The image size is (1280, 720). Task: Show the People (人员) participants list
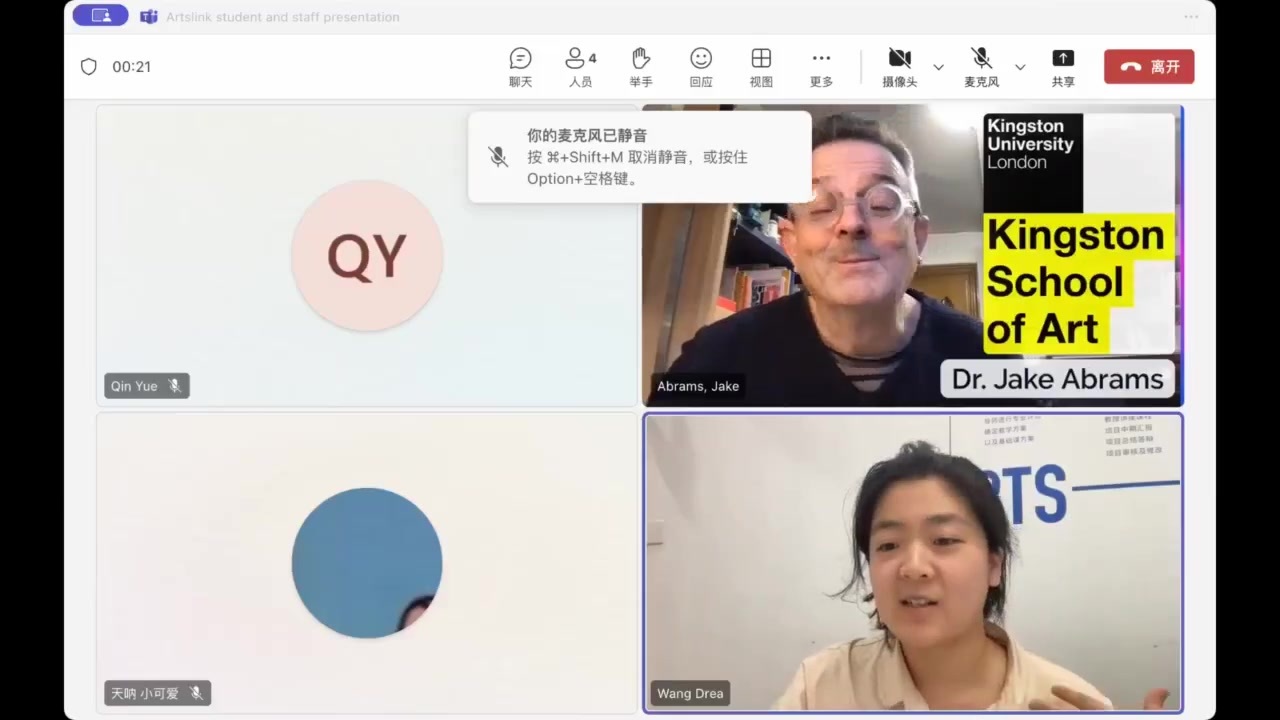(580, 67)
